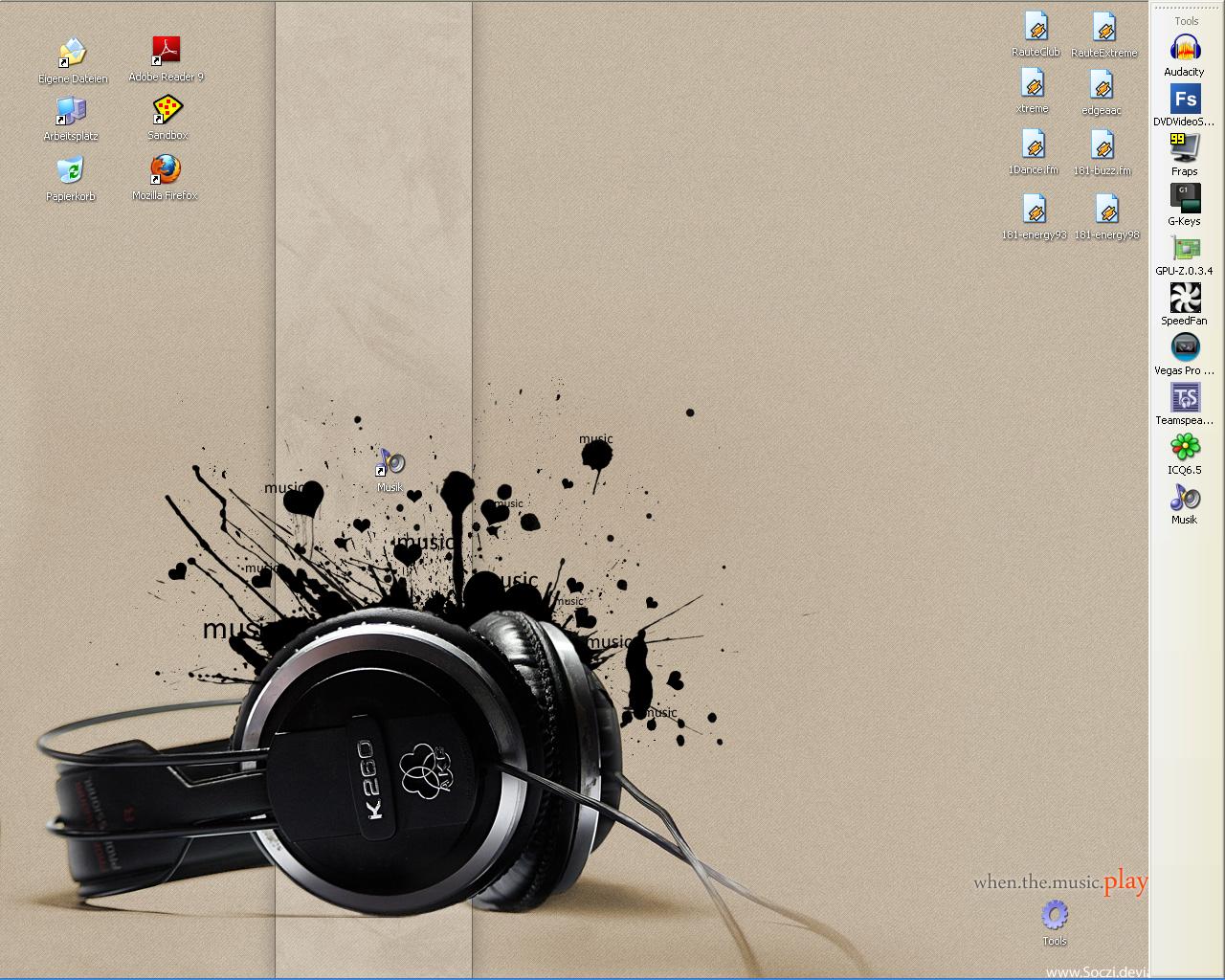
Task: Open the G-Keys toolbar shortcut
Action: [1185, 198]
